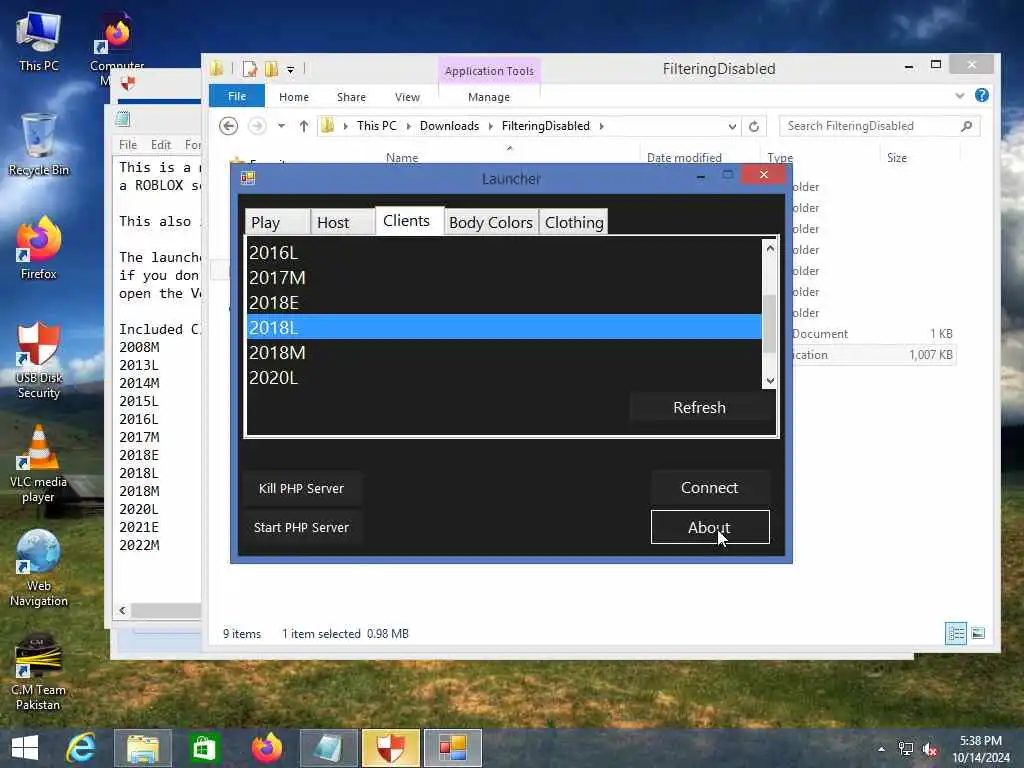Launch Internet Explorer from taskbar
Image resolution: width=1024 pixels, height=768 pixels.
point(82,748)
